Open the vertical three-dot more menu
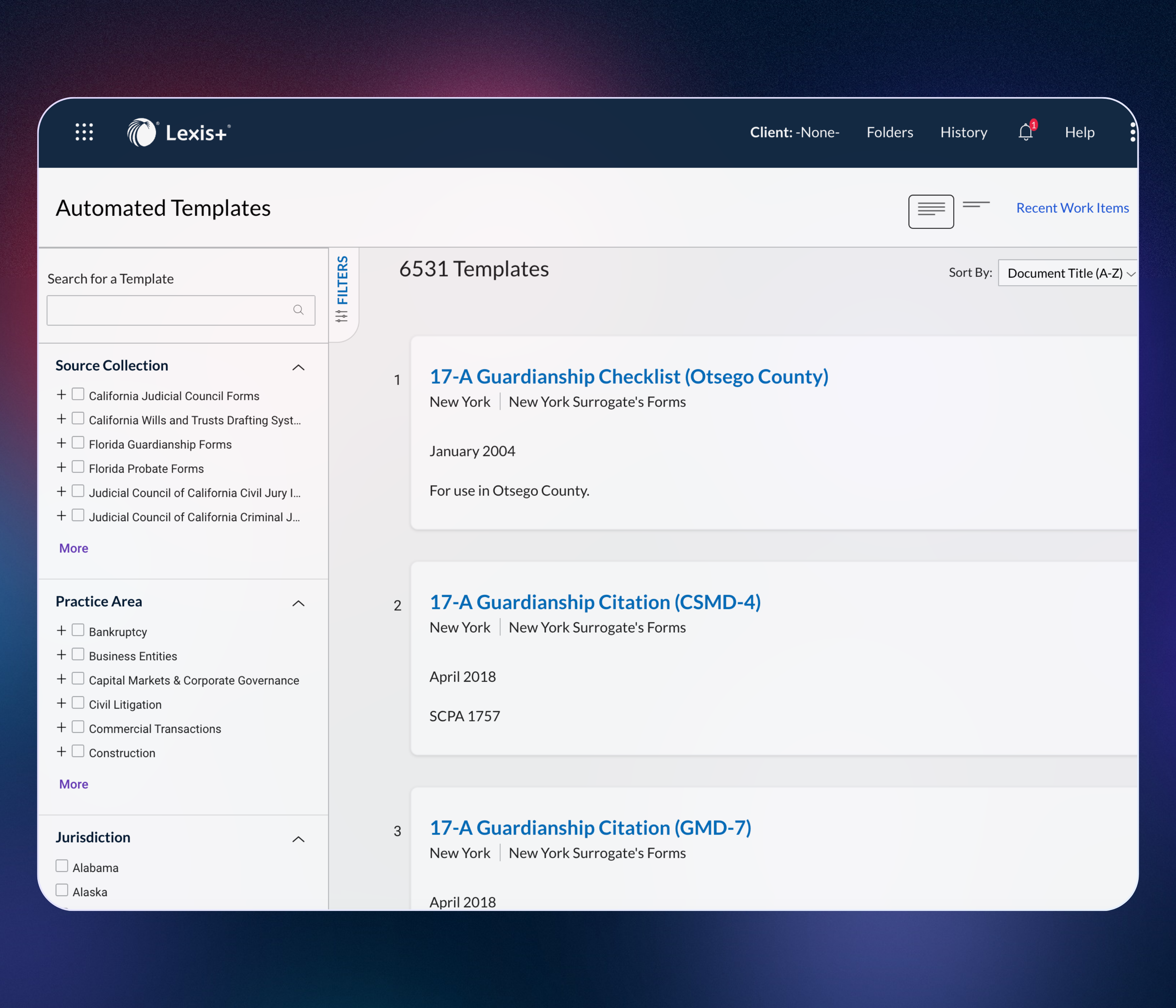The image size is (1176, 1008). [1132, 132]
